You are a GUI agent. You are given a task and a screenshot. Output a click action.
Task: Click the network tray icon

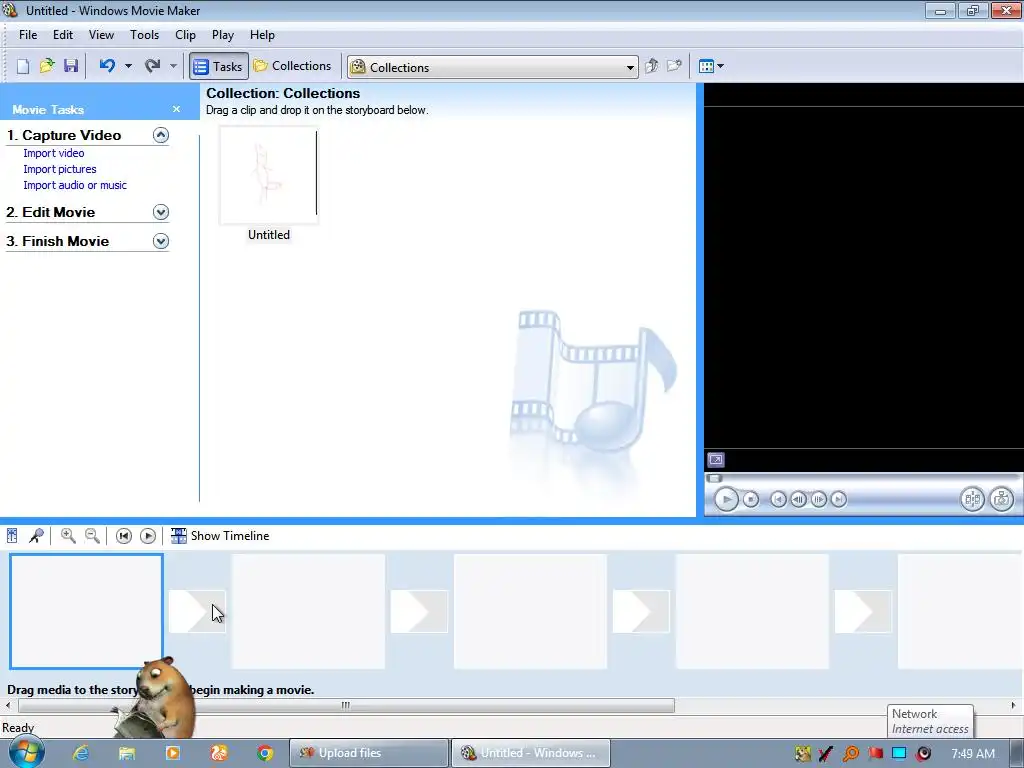click(899, 753)
